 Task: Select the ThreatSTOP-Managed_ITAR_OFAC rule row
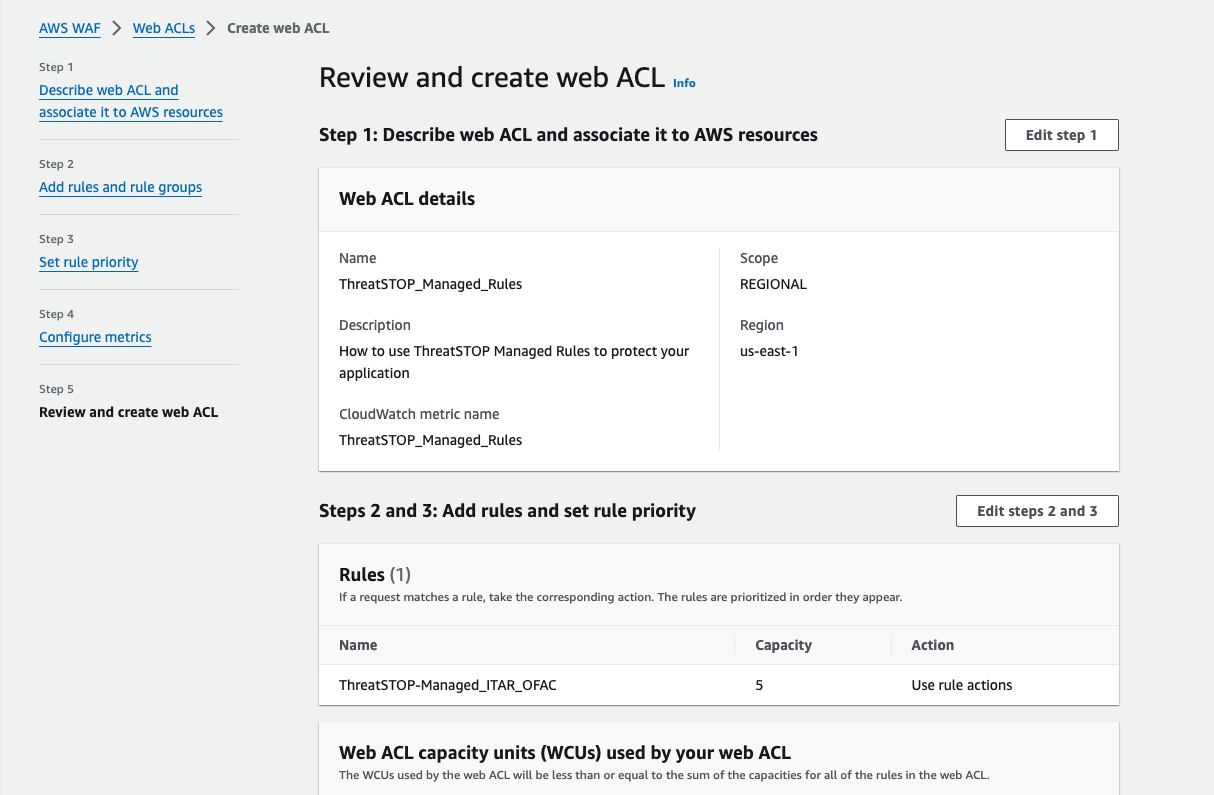pos(446,685)
